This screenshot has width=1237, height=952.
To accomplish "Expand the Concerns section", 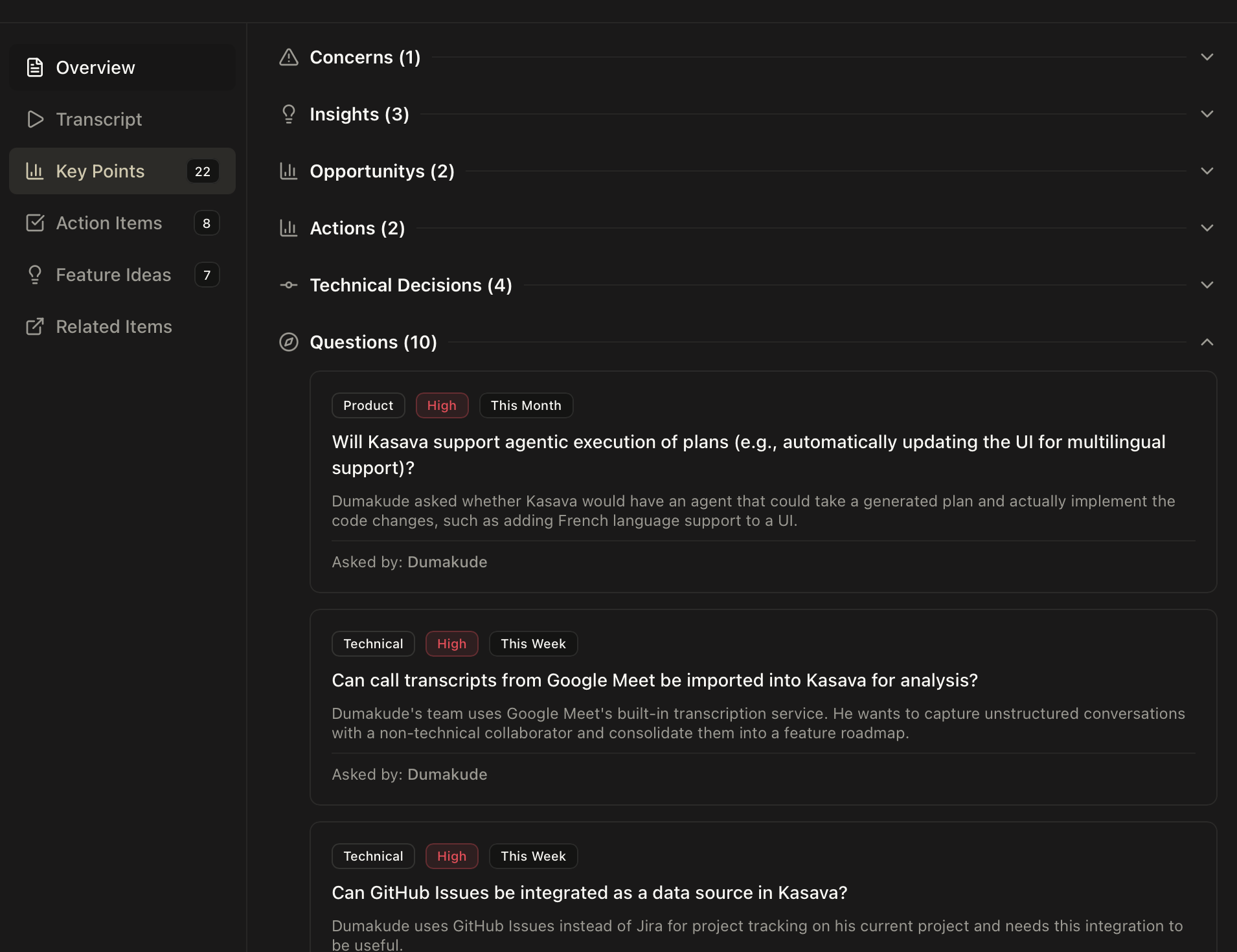I will click(1207, 57).
